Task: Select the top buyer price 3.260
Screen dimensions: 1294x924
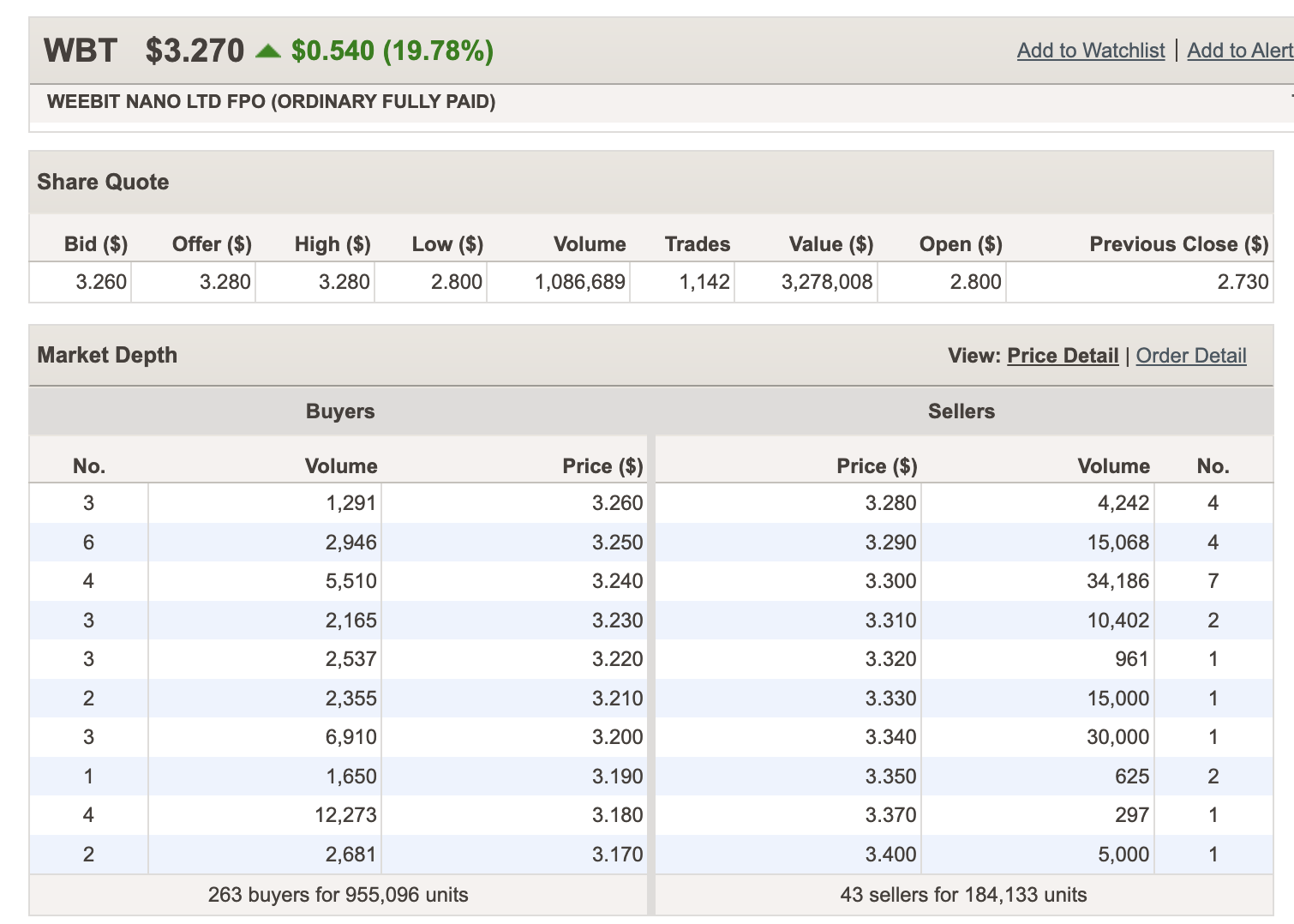Action: (x=617, y=503)
